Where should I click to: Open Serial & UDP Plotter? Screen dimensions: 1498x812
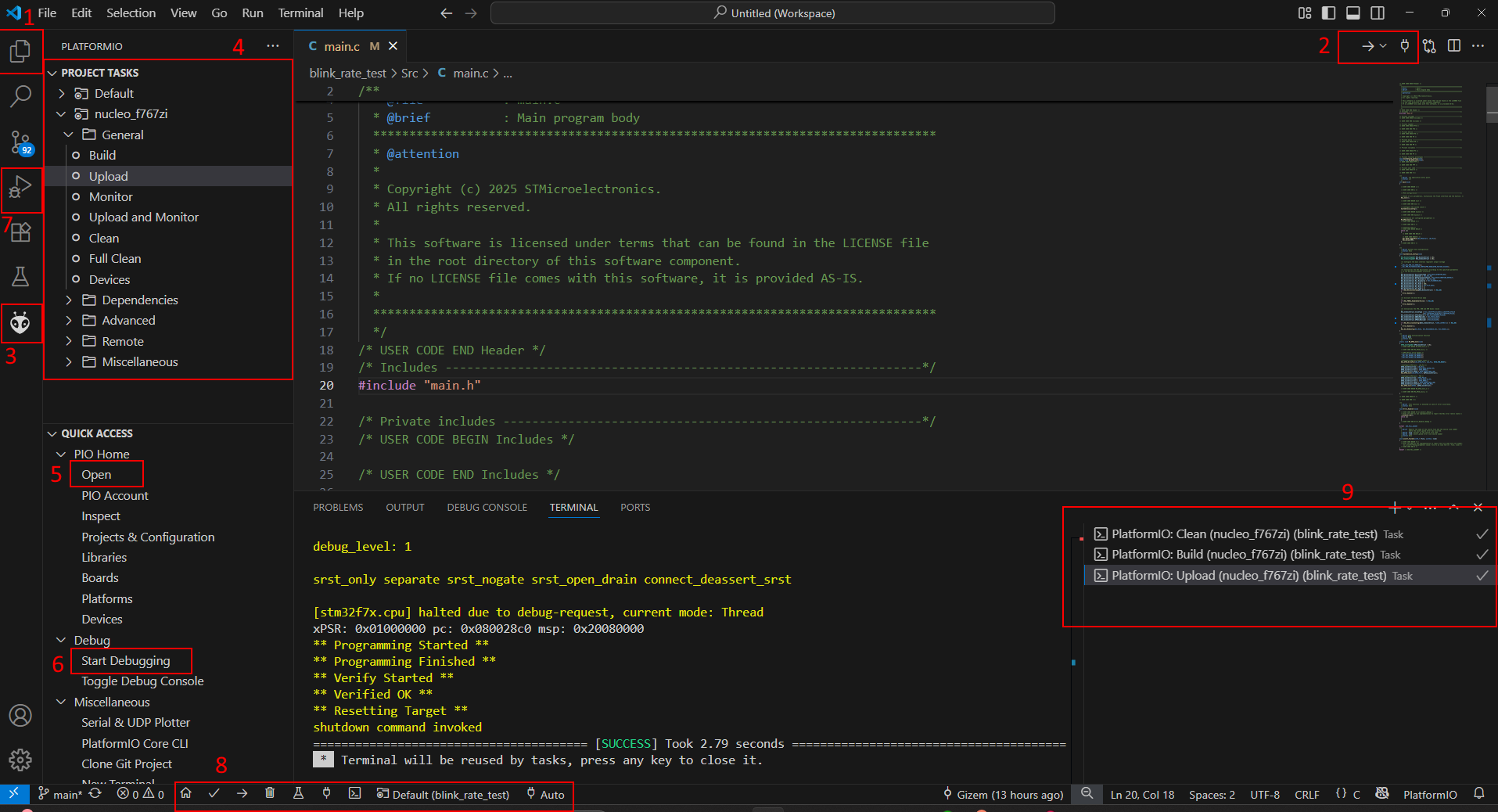(136, 723)
